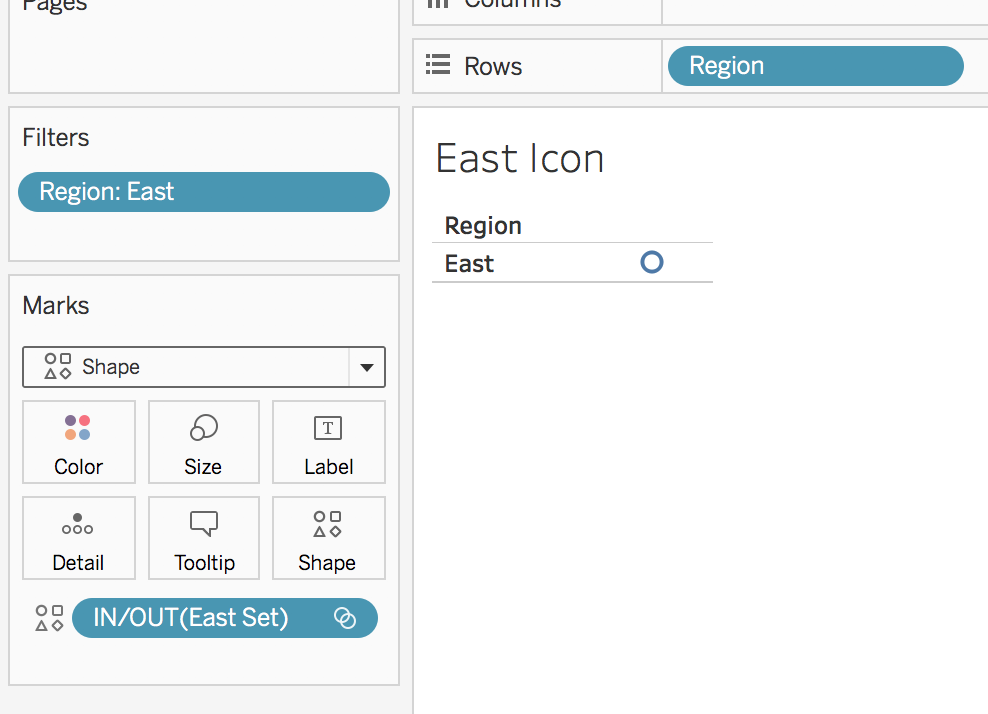
Task: Open the Label marks card
Action: 328,442
